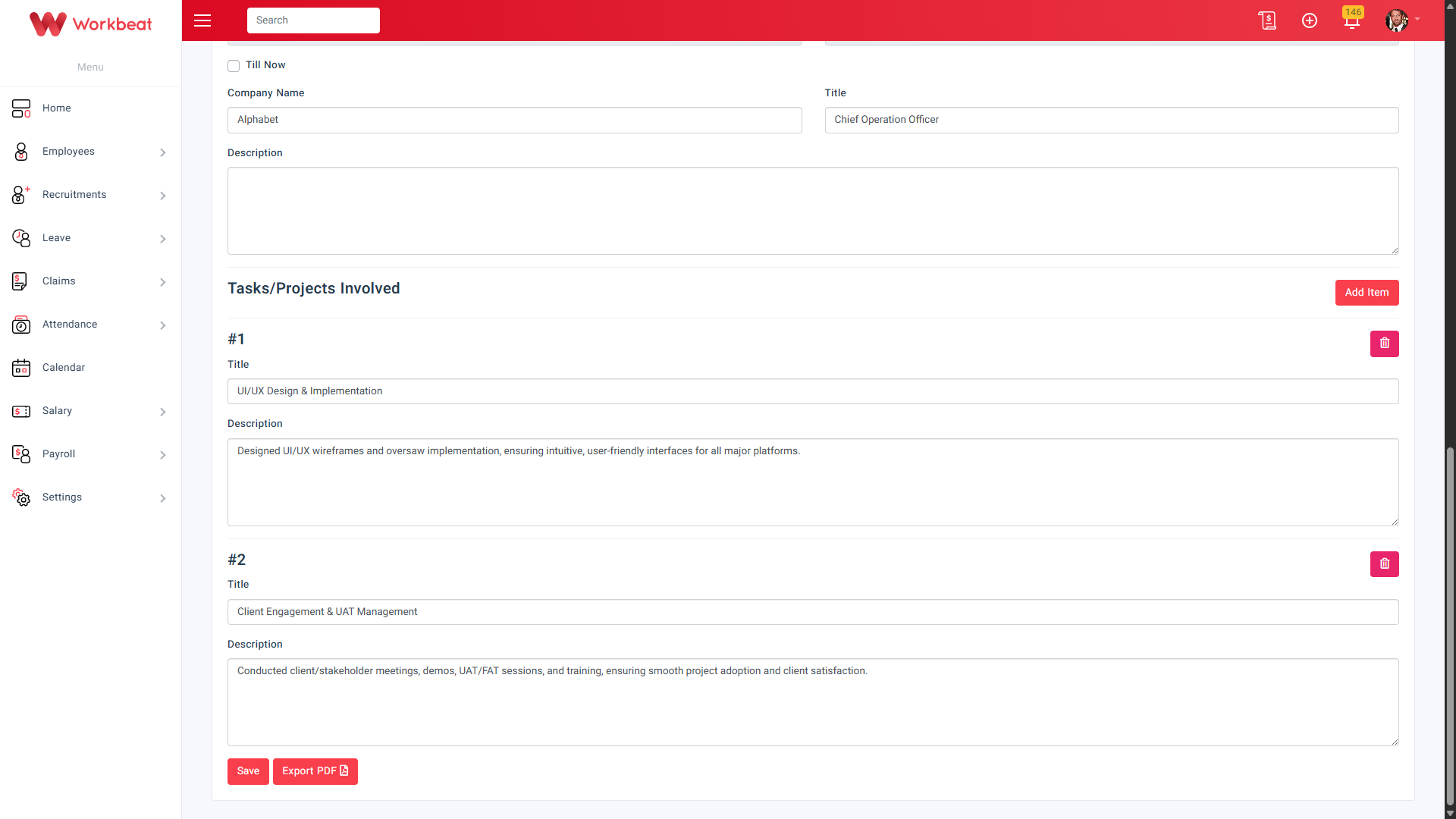Open Employees menu item
The image size is (1456, 819).
pos(90,152)
